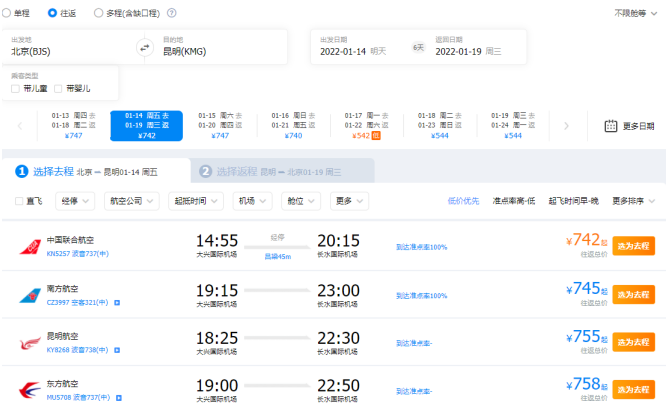
Task: Expand the 更多 more filters dropdown
Action: (x=349, y=201)
